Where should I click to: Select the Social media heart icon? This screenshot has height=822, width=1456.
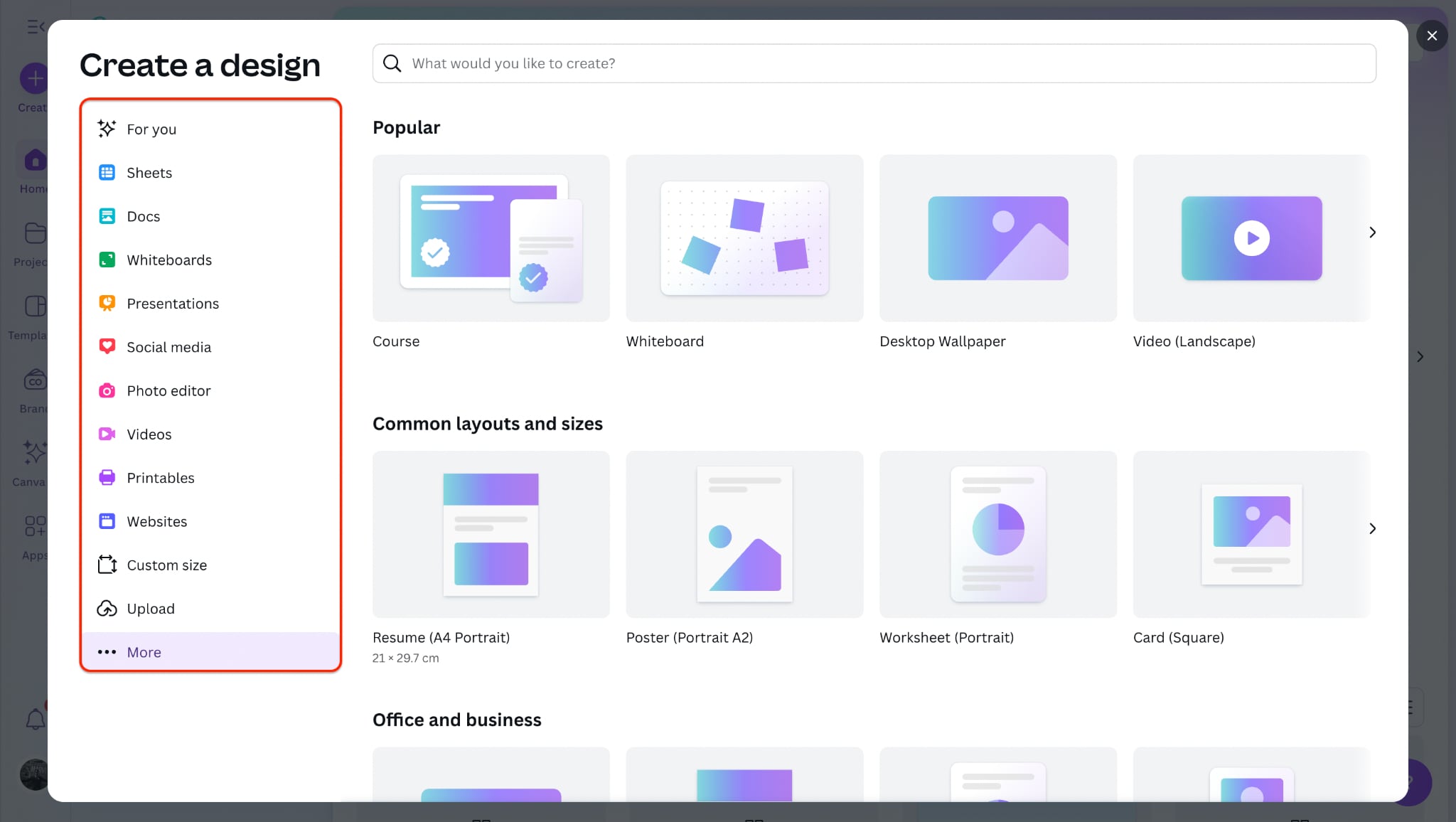tap(107, 347)
